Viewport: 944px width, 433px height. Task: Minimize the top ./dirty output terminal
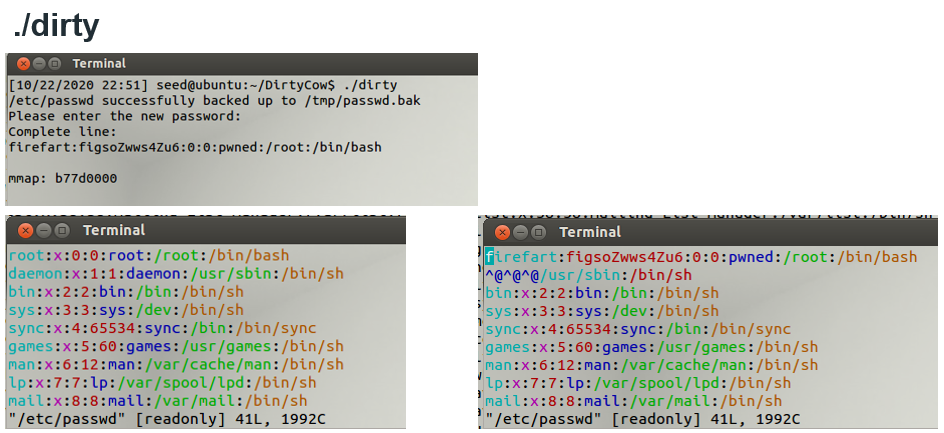[39, 63]
